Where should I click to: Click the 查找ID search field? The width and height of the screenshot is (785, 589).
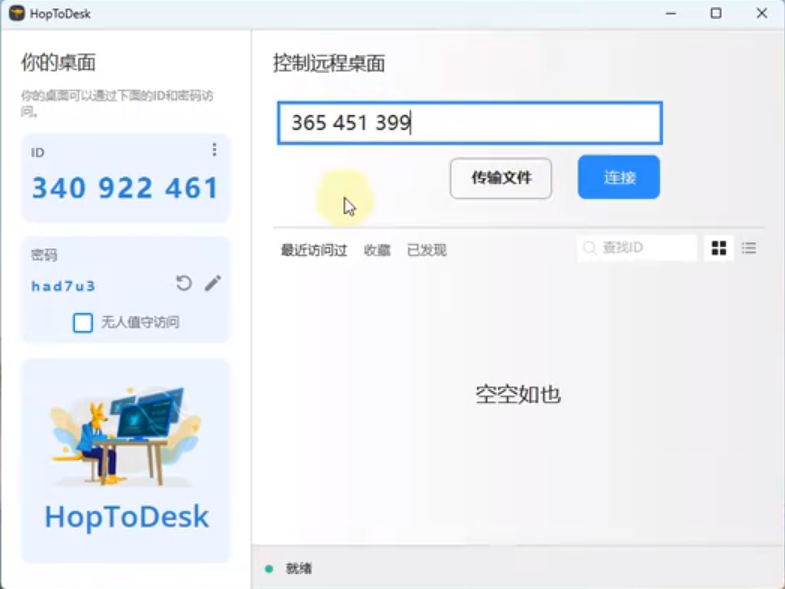click(637, 248)
